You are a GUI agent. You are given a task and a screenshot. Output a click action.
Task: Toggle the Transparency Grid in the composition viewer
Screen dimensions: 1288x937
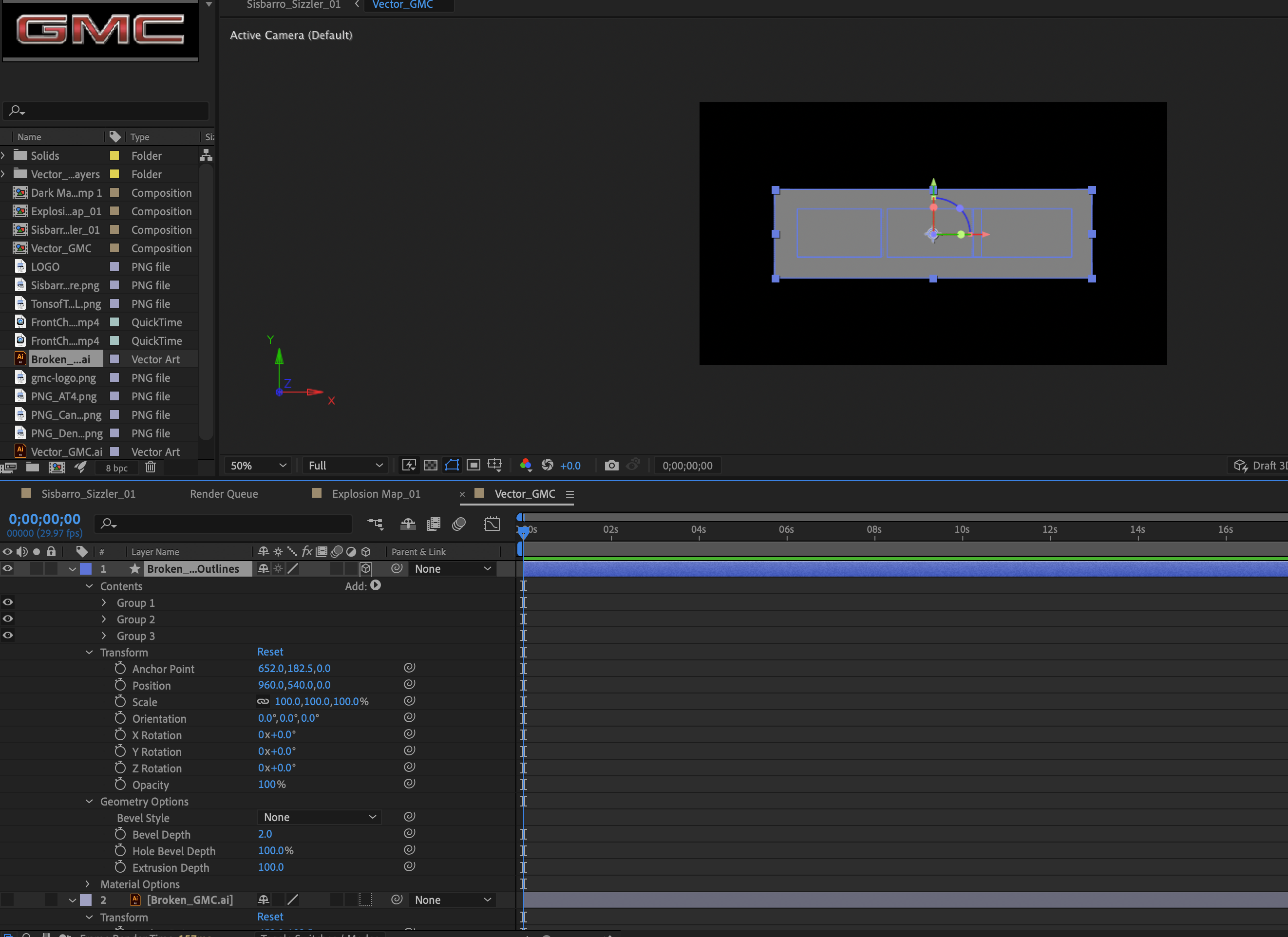[x=431, y=465]
